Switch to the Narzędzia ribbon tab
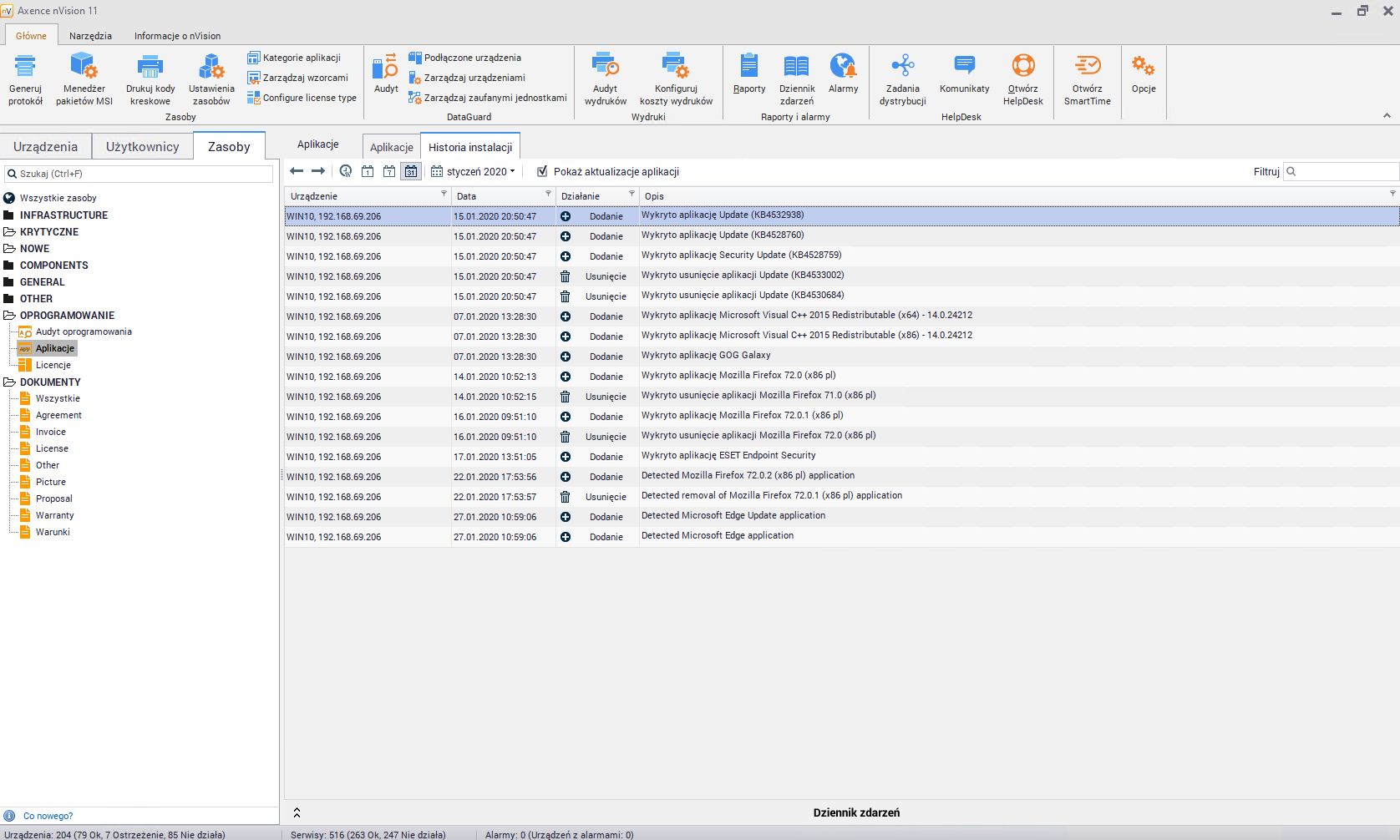This screenshot has width=1400, height=840. 90,36
